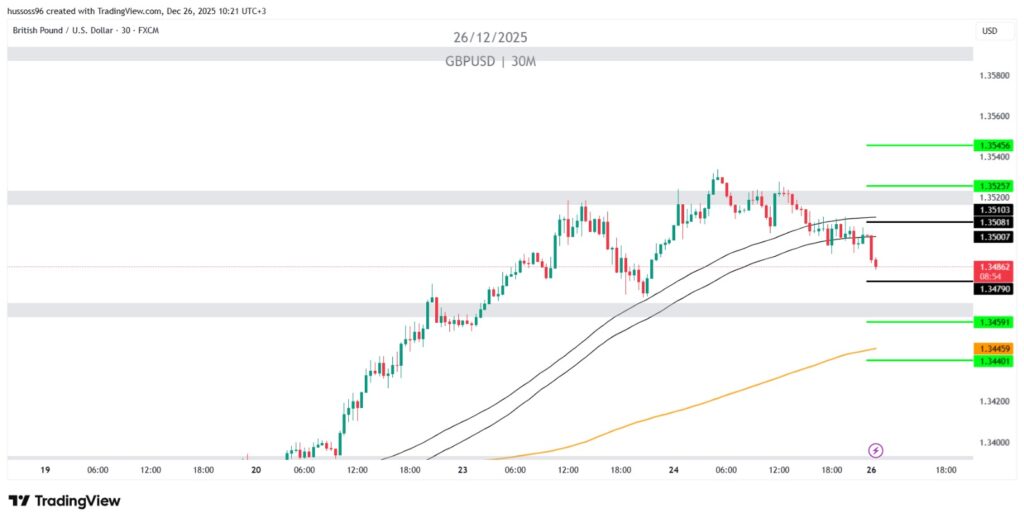Select the black 1.35103 price label
This screenshot has height=522, width=1024.
click(993, 210)
